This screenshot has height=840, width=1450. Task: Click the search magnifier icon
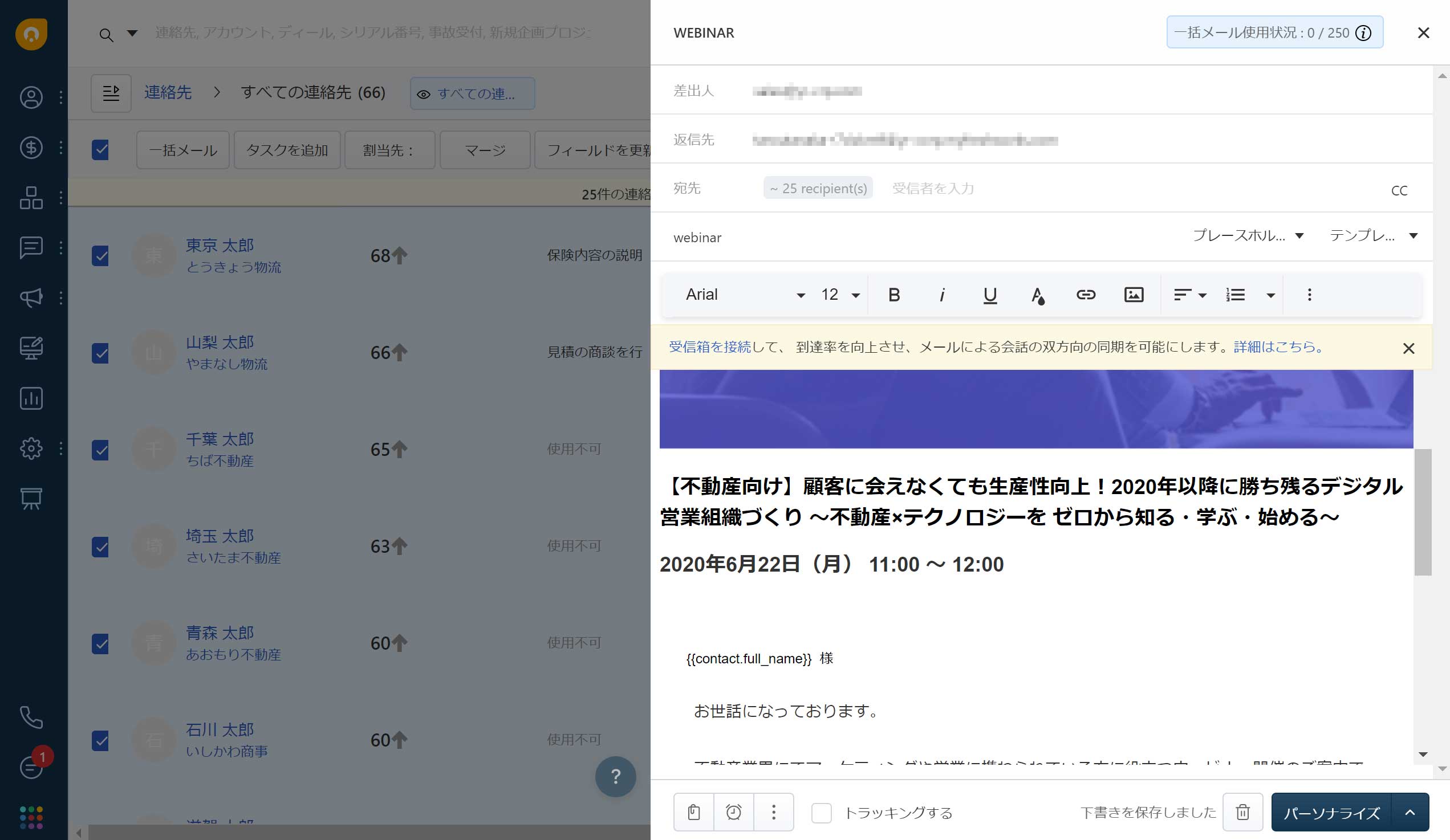click(106, 35)
